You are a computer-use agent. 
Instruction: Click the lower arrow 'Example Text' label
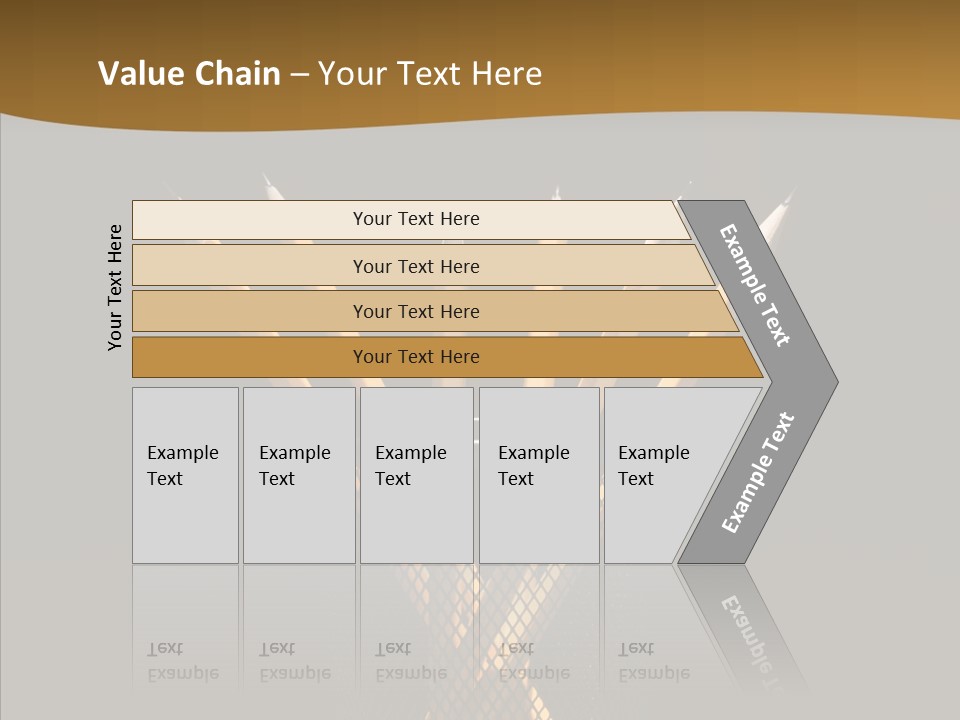(757, 472)
